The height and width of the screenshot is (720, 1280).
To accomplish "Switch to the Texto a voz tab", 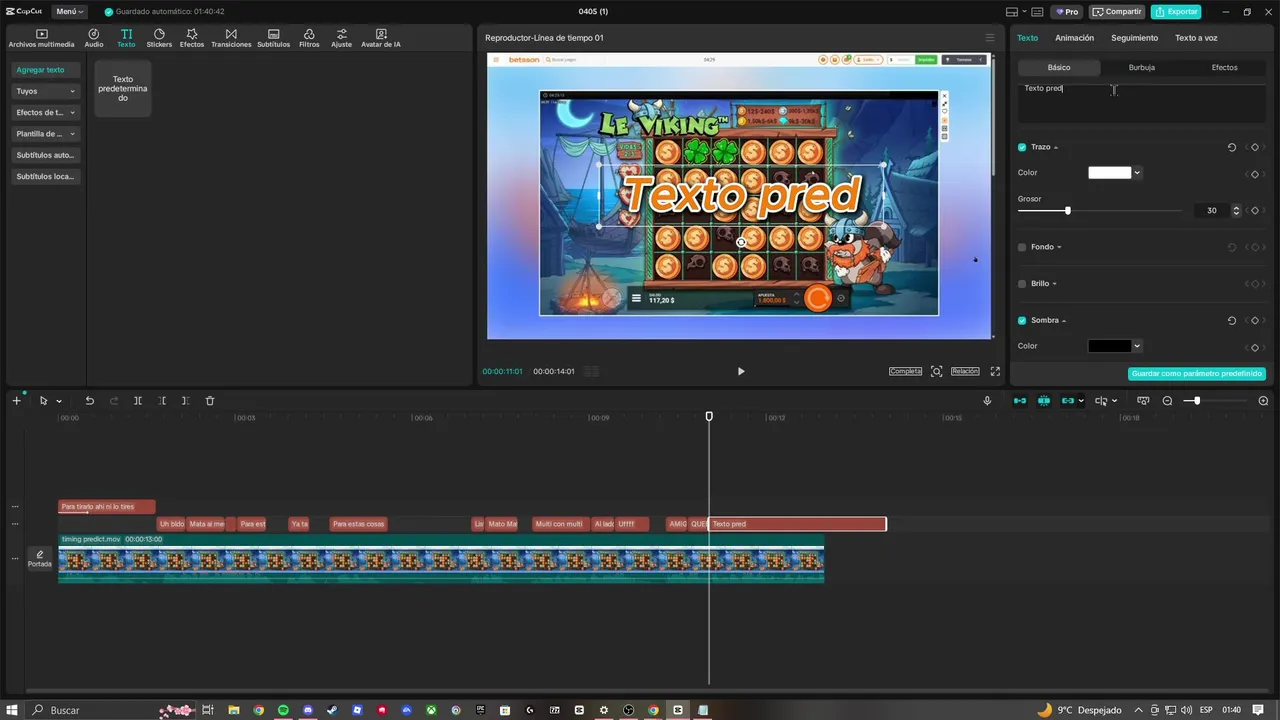I will [x=1196, y=38].
